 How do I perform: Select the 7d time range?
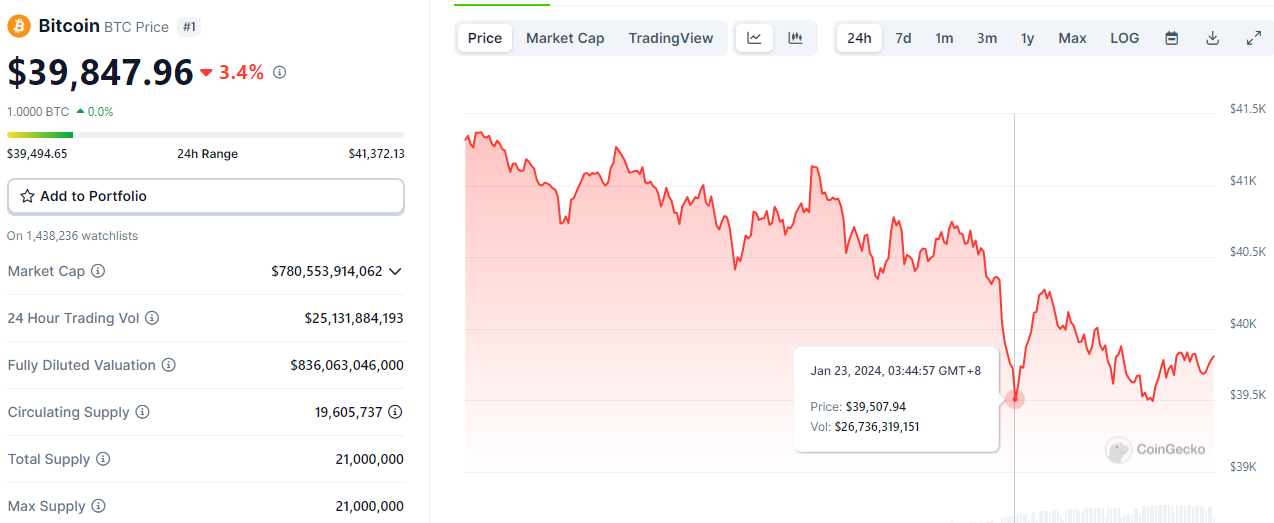(903, 38)
